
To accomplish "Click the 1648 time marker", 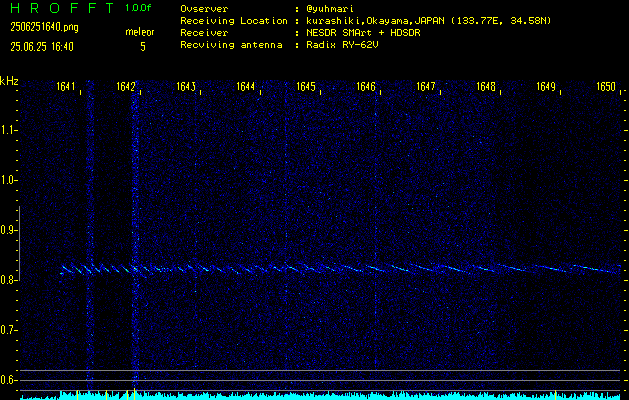I will (x=486, y=87).
